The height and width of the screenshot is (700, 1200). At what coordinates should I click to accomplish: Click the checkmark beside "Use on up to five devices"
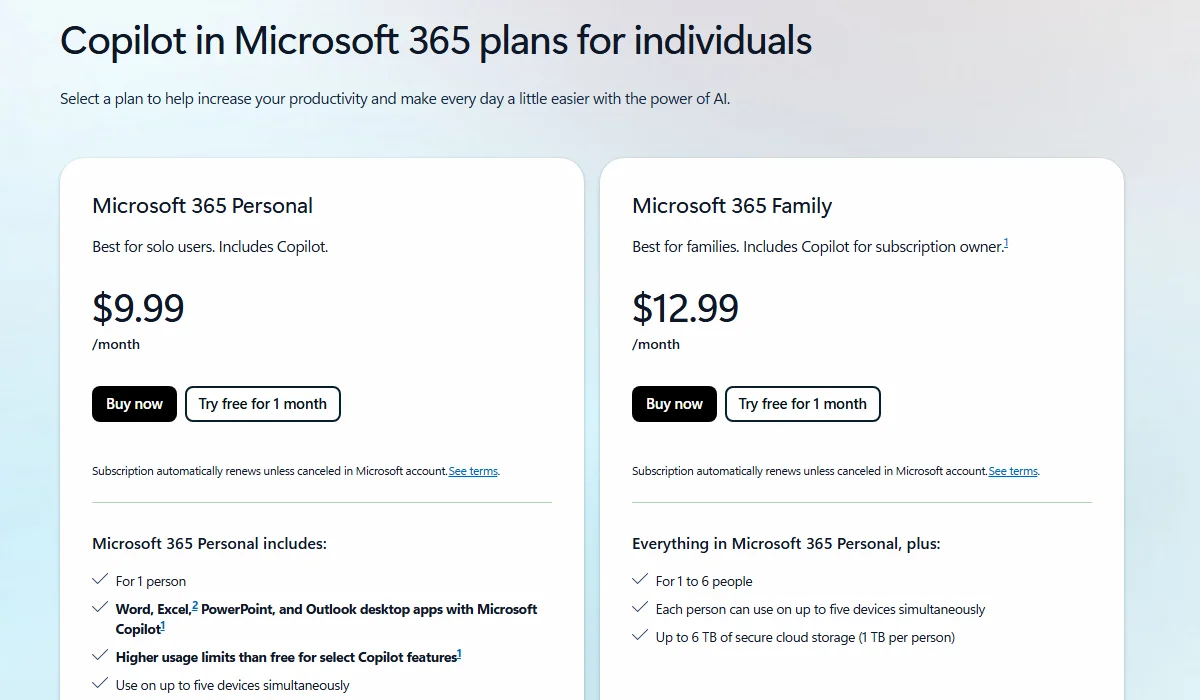[x=99, y=683]
